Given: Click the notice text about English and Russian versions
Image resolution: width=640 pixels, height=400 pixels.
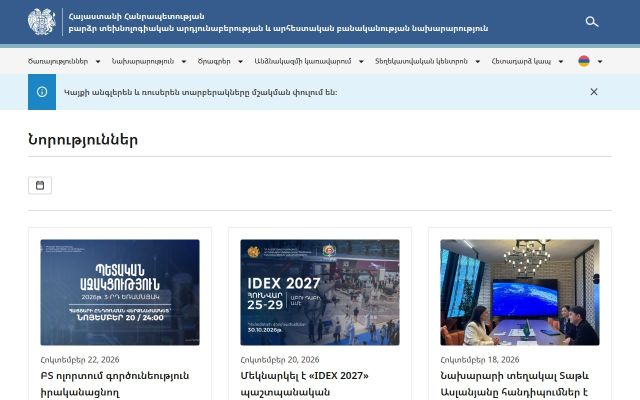Looking at the screenshot, I should coord(200,92).
